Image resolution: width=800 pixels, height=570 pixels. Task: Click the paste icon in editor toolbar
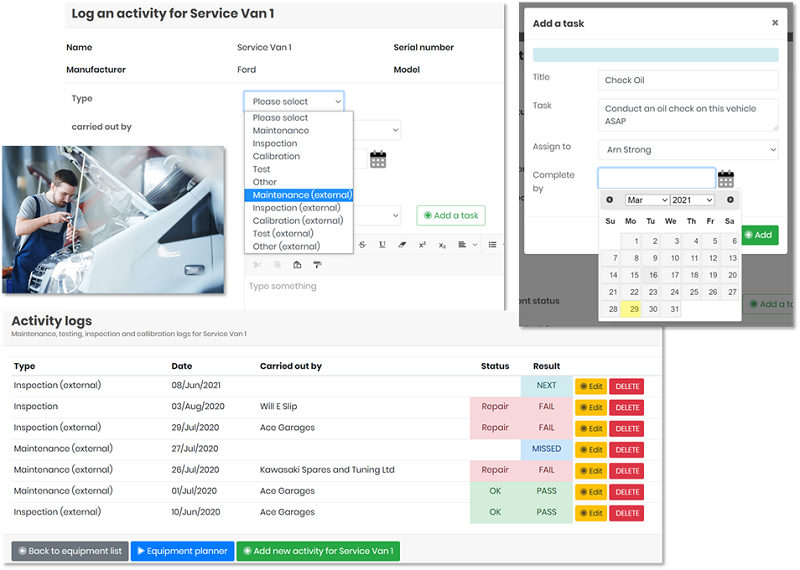coord(297,265)
